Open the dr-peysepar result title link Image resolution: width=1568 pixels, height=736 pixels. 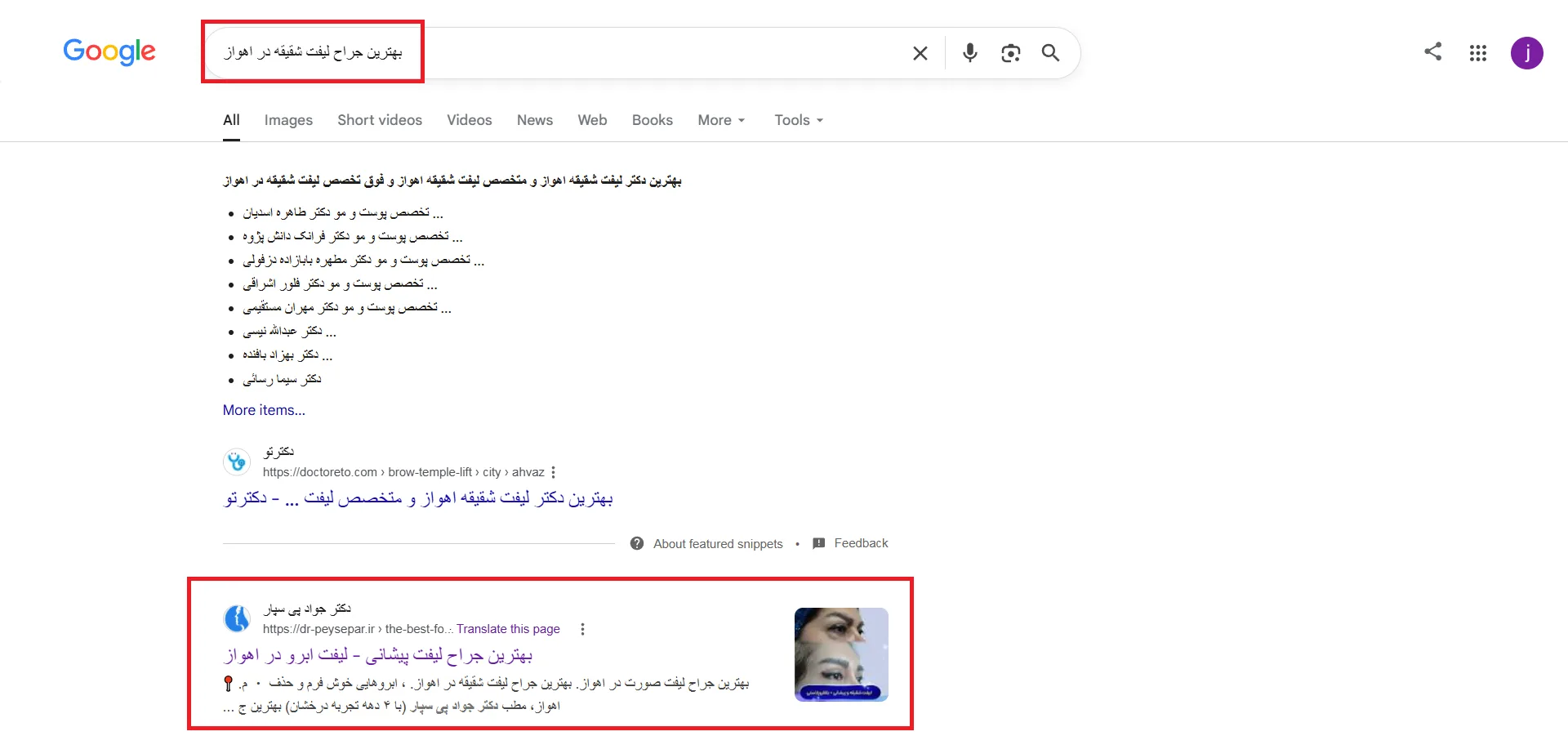click(378, 655)
